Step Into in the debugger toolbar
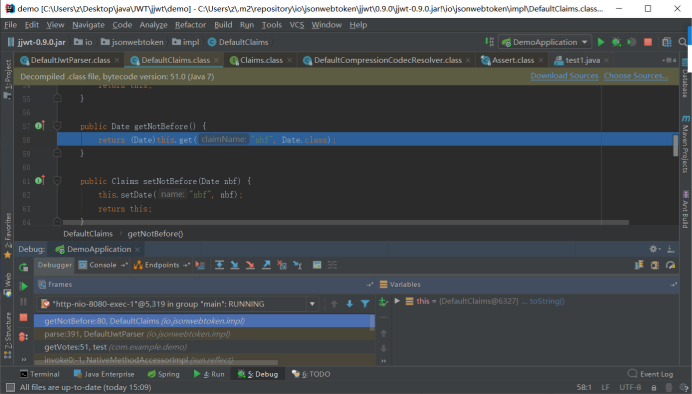 pos(235,265)
